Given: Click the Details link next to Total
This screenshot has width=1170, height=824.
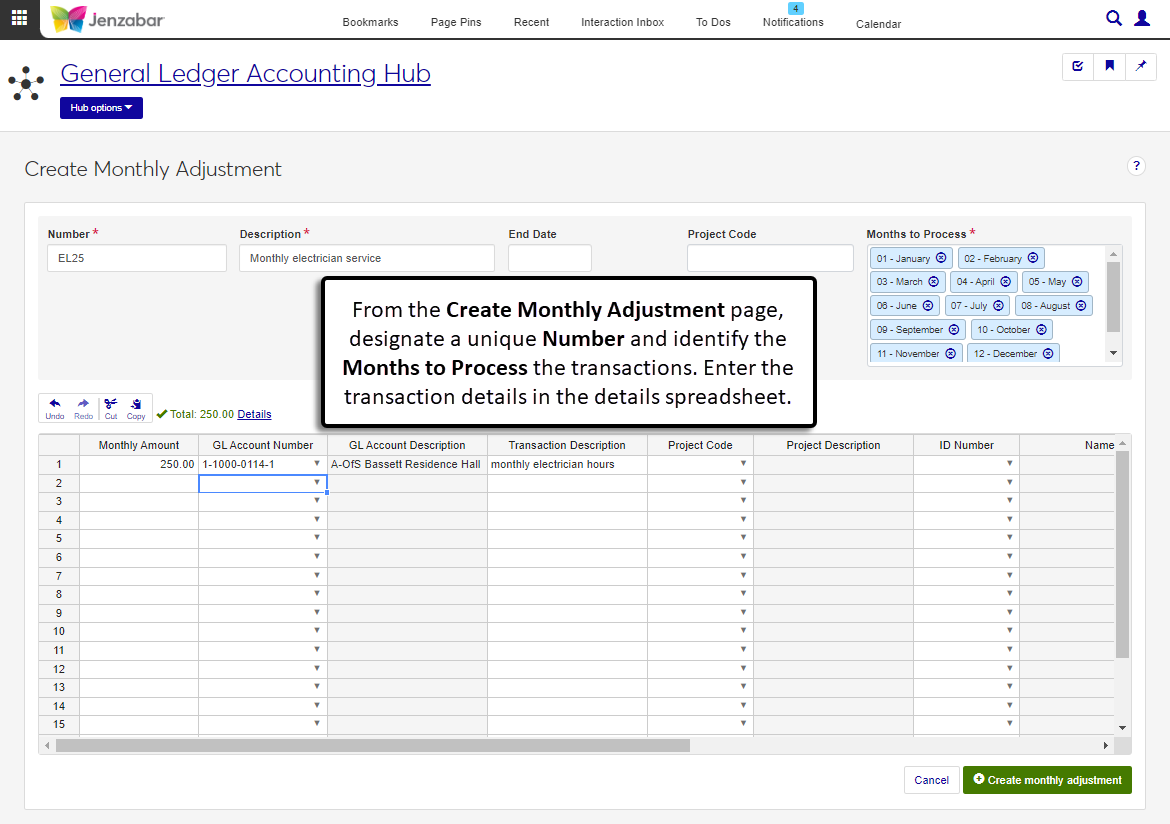Looking at the screenshot, I should [254, 414].
